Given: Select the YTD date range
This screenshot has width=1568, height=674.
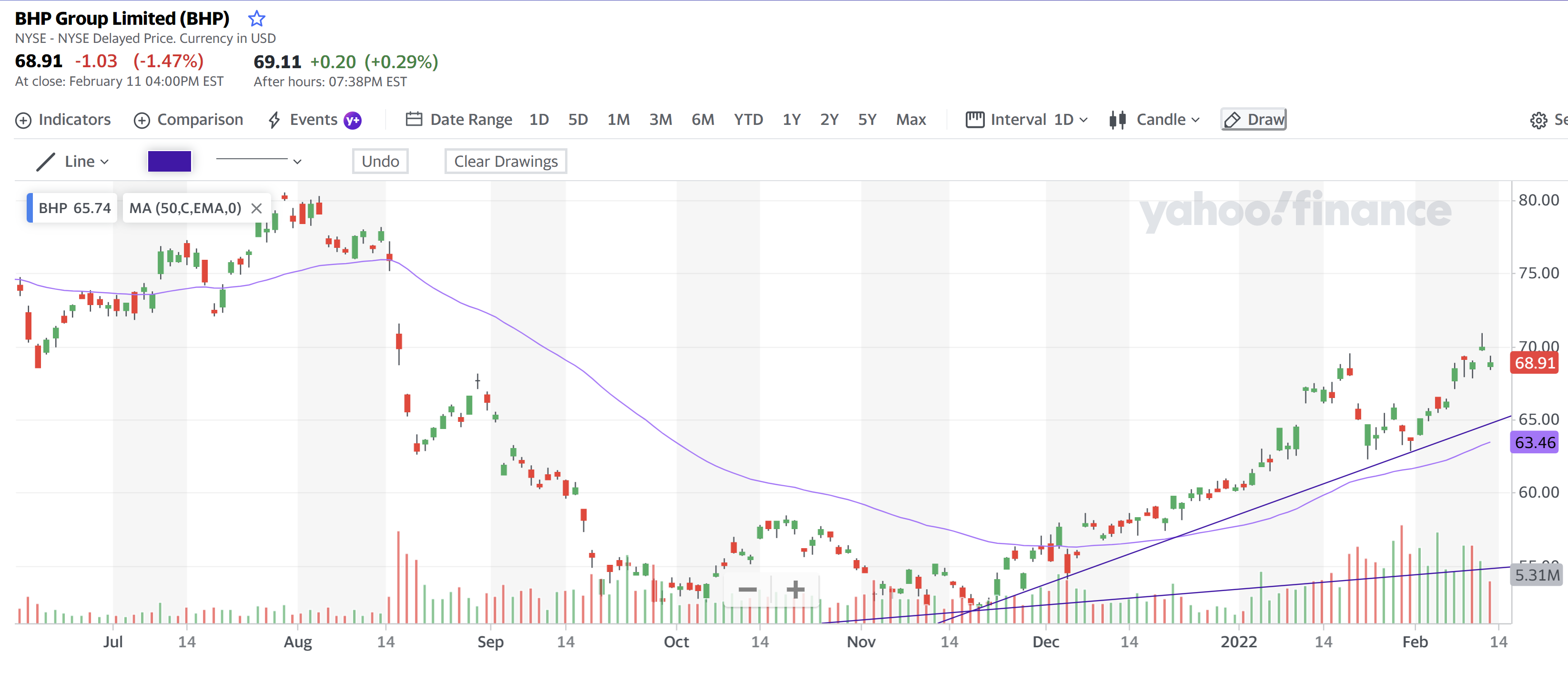Looking at the screenshot, I should tap(748, 120).
